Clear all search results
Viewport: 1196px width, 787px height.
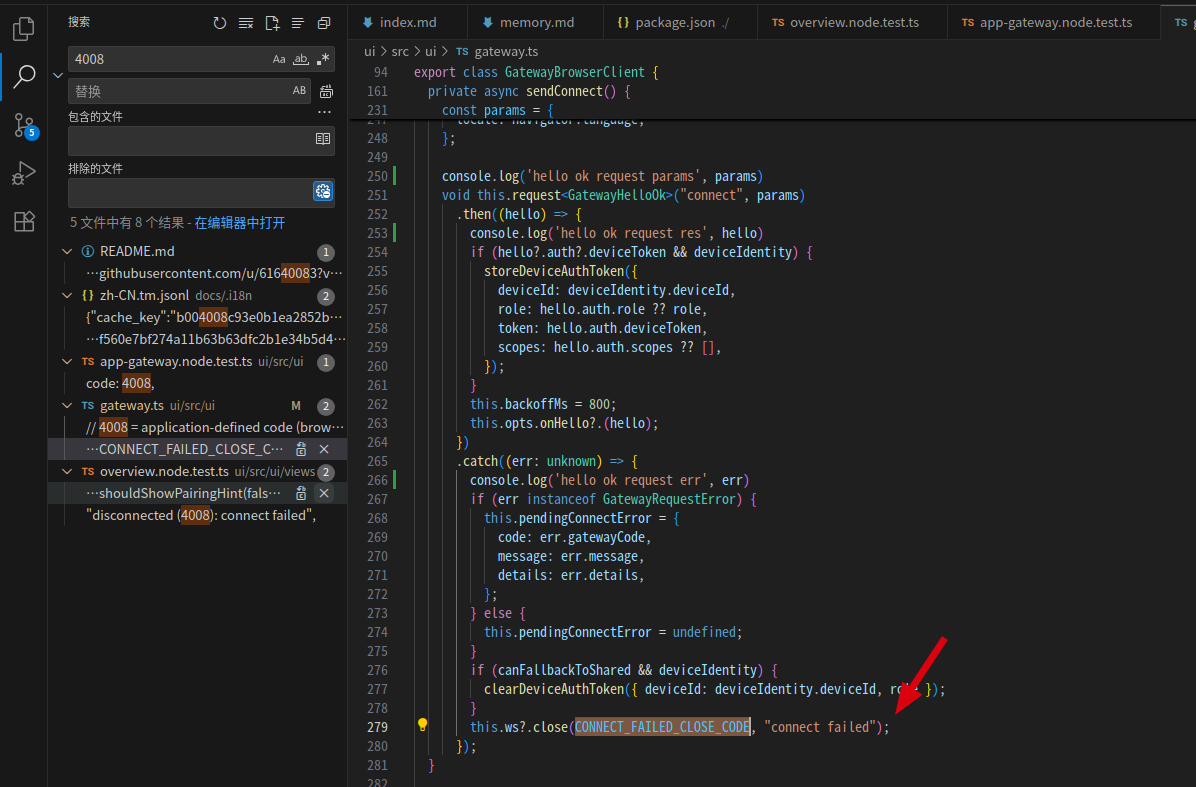(246, 23)
